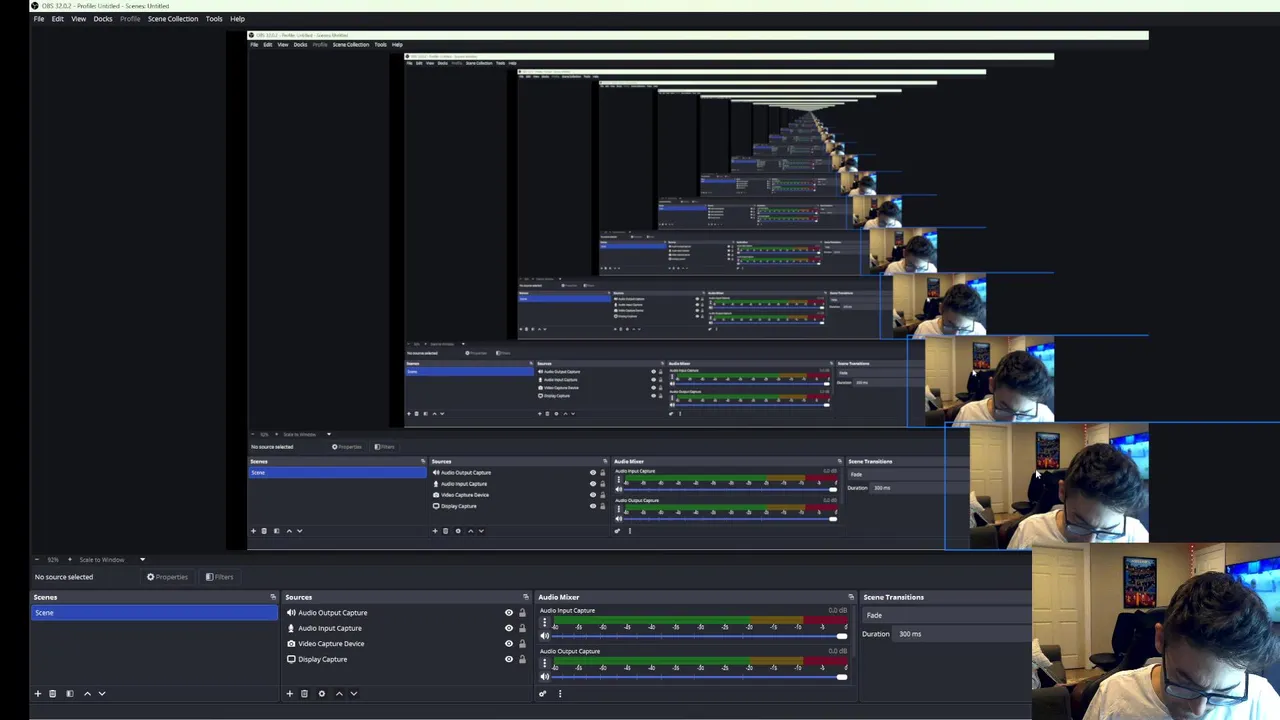Image resolution: width=1280 pixels, height=720 pixels.
Task: Click the Properties button below the preview
Action: click(167, 577)
